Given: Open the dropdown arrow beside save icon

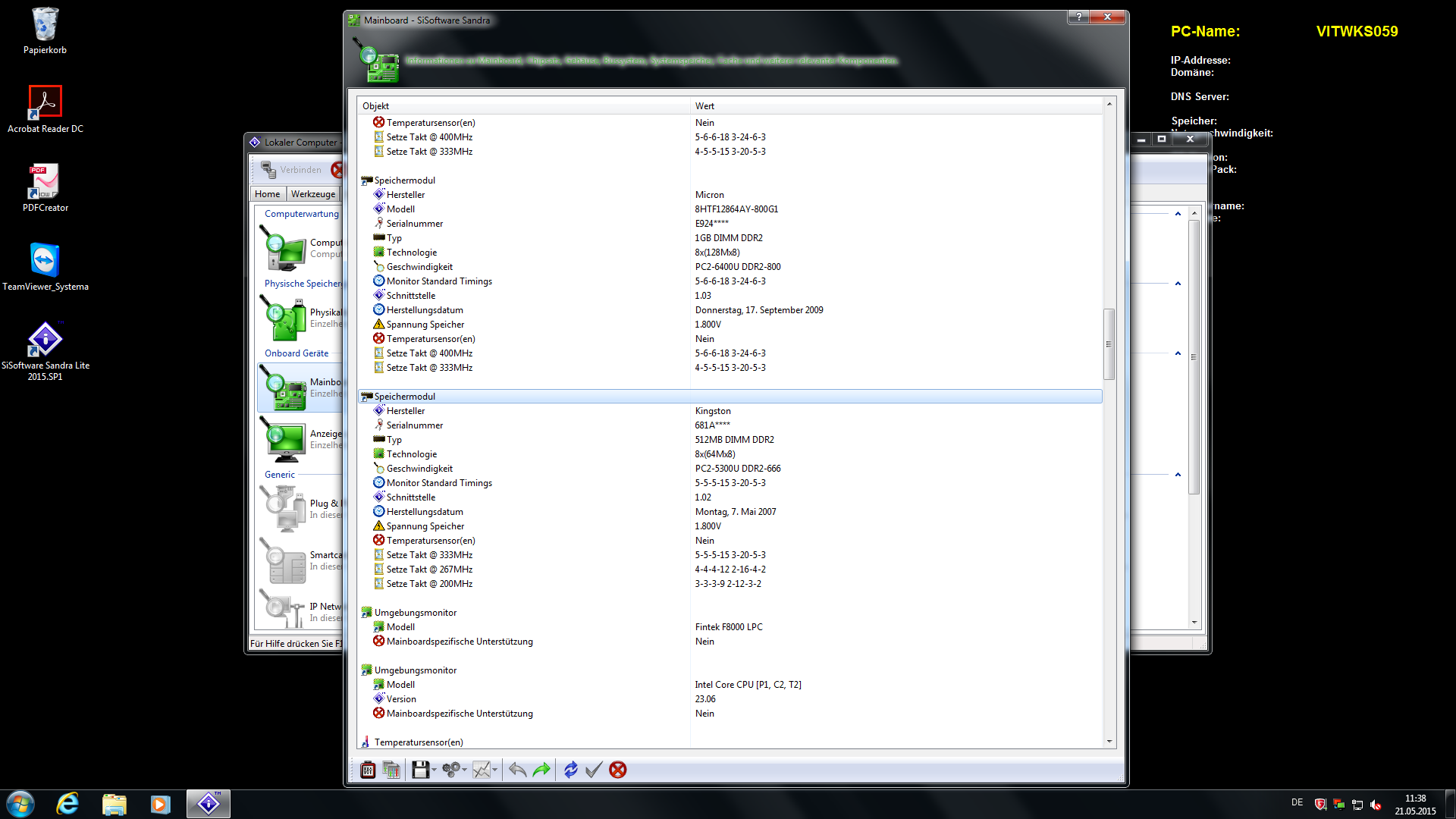Looking at the screenshot, I should pyautogui.click(x=435, y=770).
